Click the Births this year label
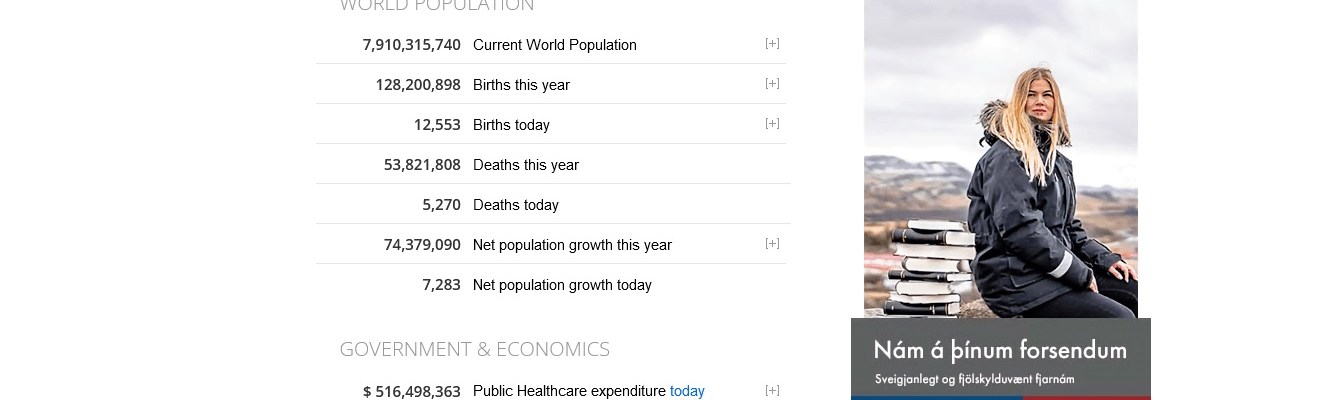Image resolution: width=1342 pixels, height=400 pixels. [x=521, y=85]
